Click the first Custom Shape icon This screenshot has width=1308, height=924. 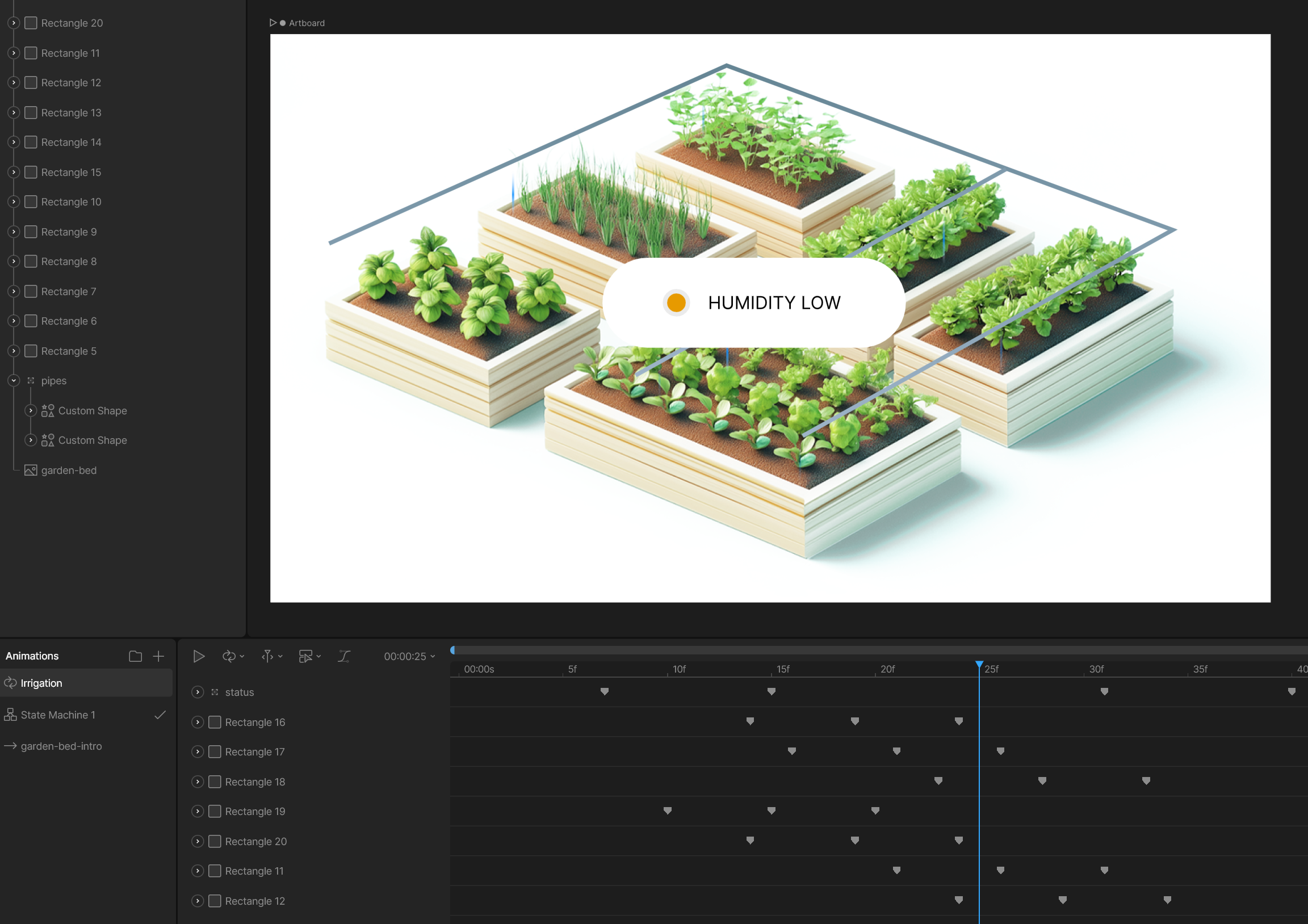[x=48, y=411]
